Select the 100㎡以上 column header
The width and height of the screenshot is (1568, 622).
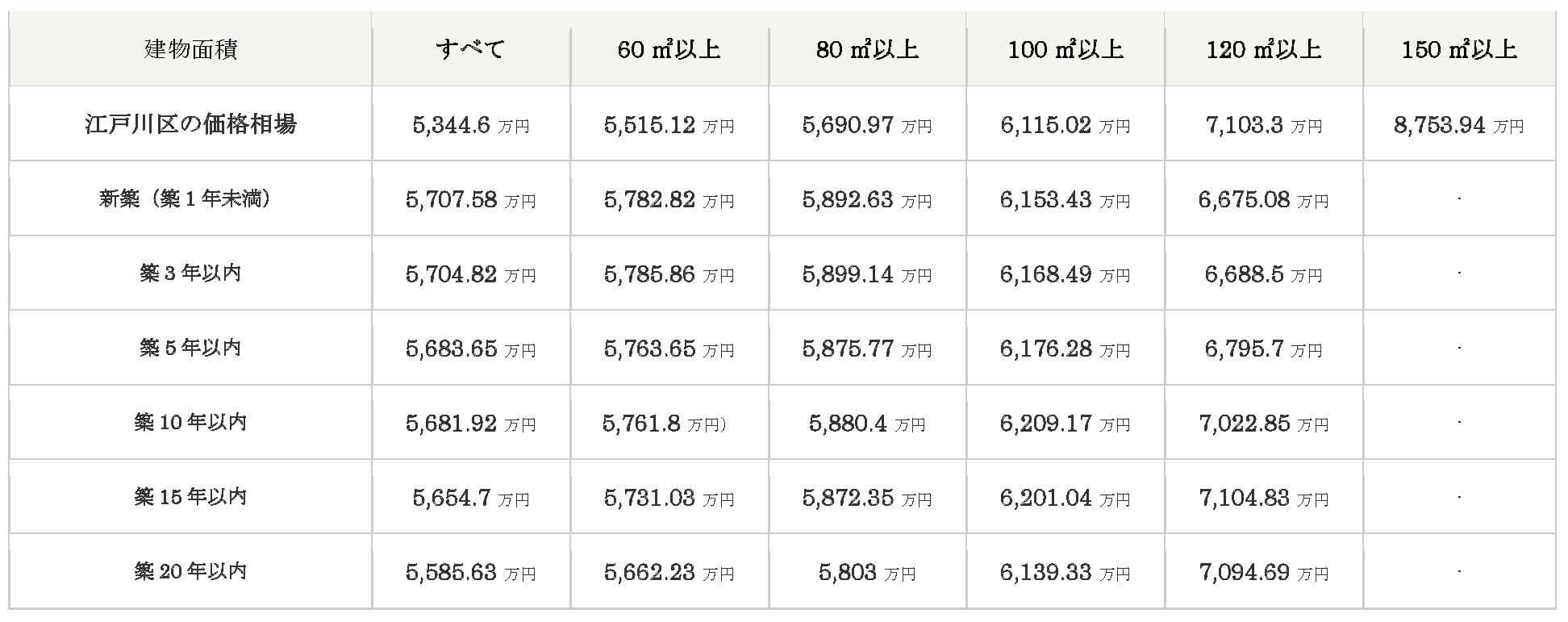[x=1065, y=49]
